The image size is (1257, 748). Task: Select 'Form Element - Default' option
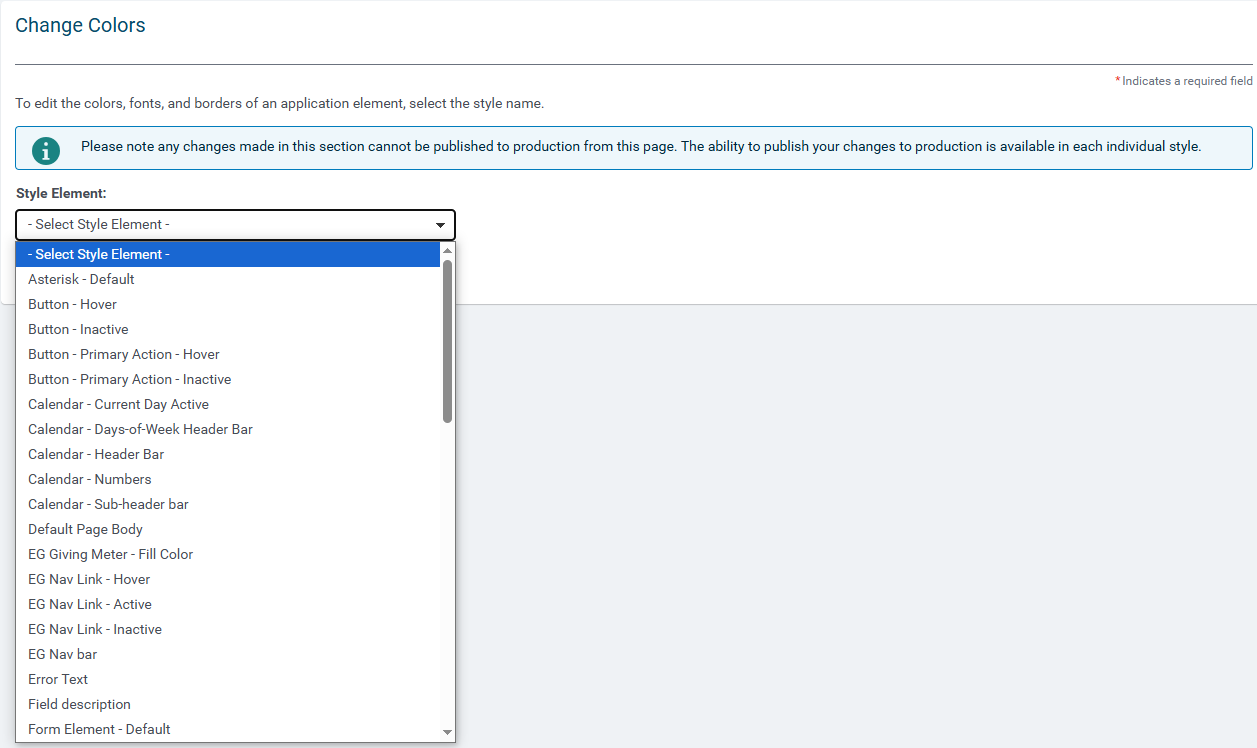(228, 729)
